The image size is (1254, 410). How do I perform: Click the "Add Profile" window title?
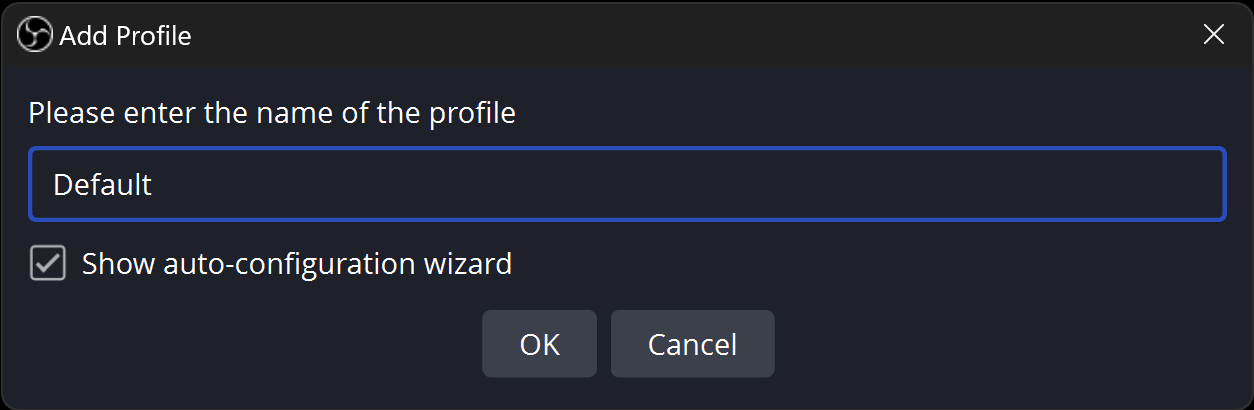[125, 36]
